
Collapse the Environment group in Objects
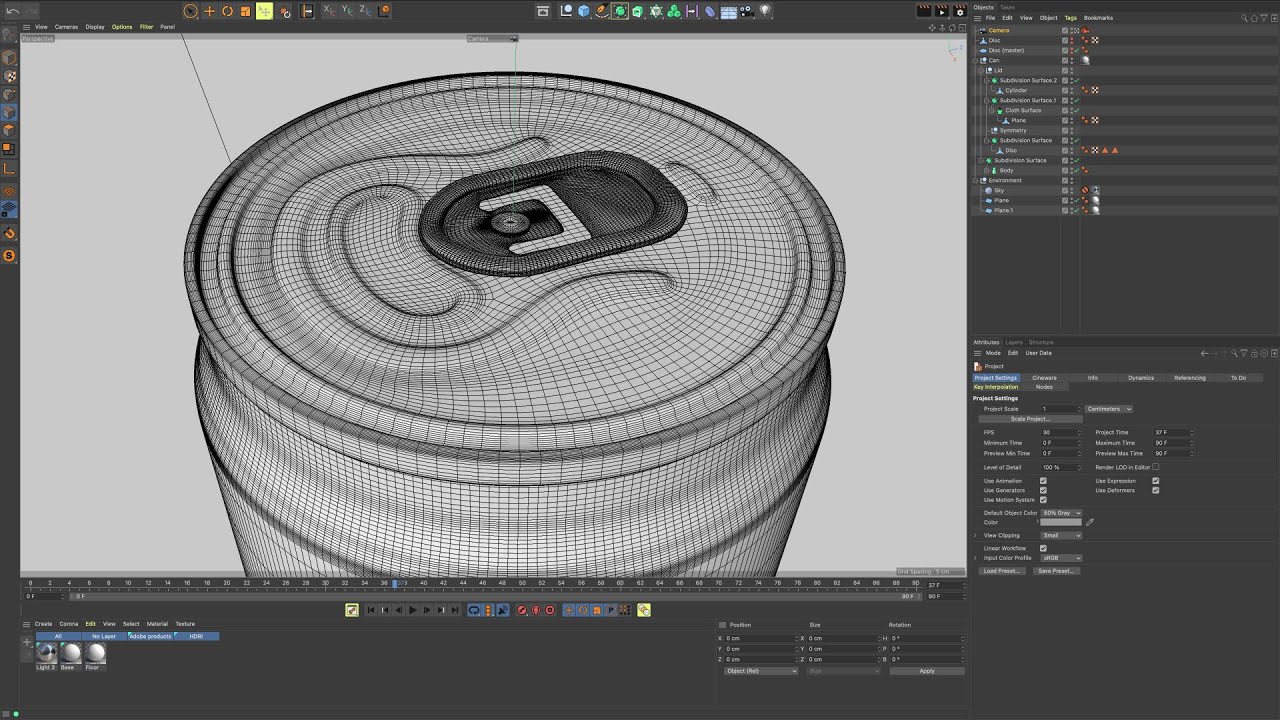point(977,180)
